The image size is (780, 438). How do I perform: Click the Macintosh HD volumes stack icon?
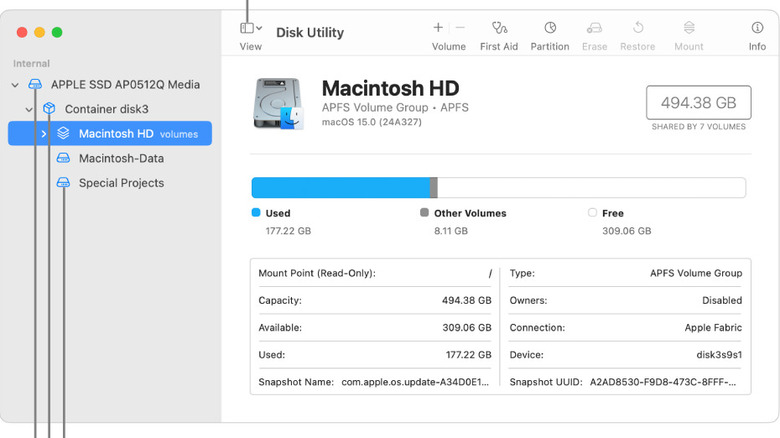coord(63,133)
